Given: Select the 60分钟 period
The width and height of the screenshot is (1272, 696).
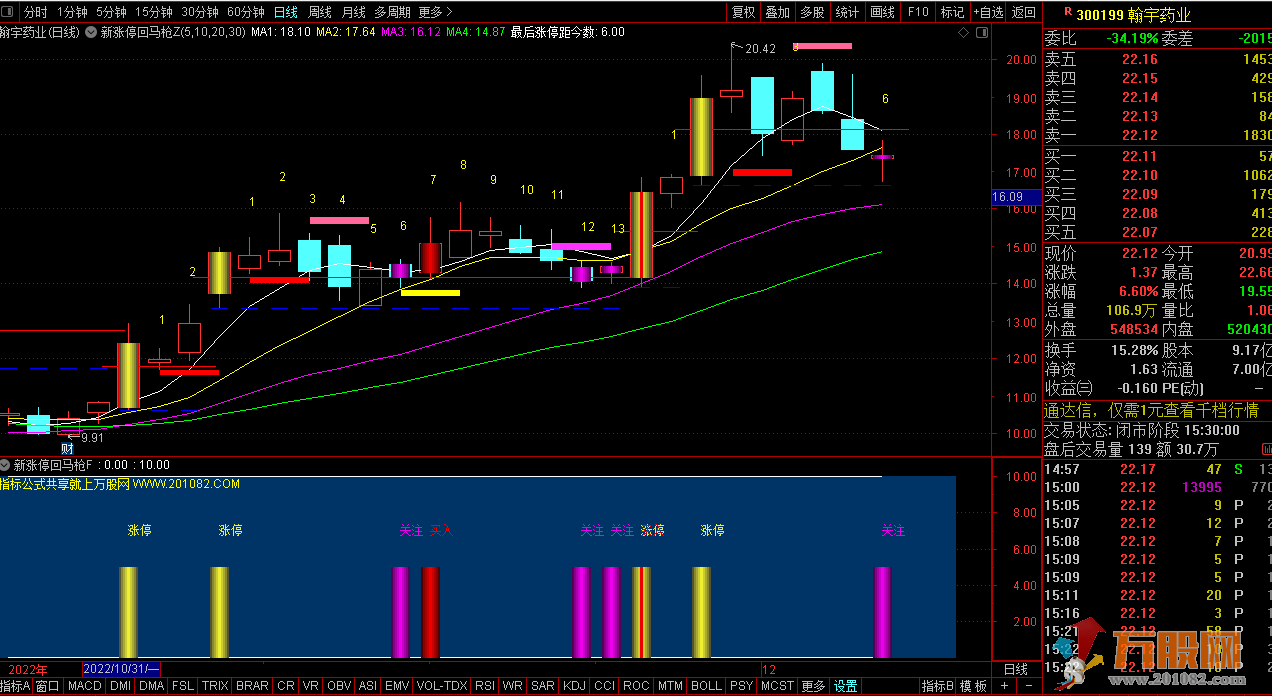Looking at the screenshot, I should point(246,12).
